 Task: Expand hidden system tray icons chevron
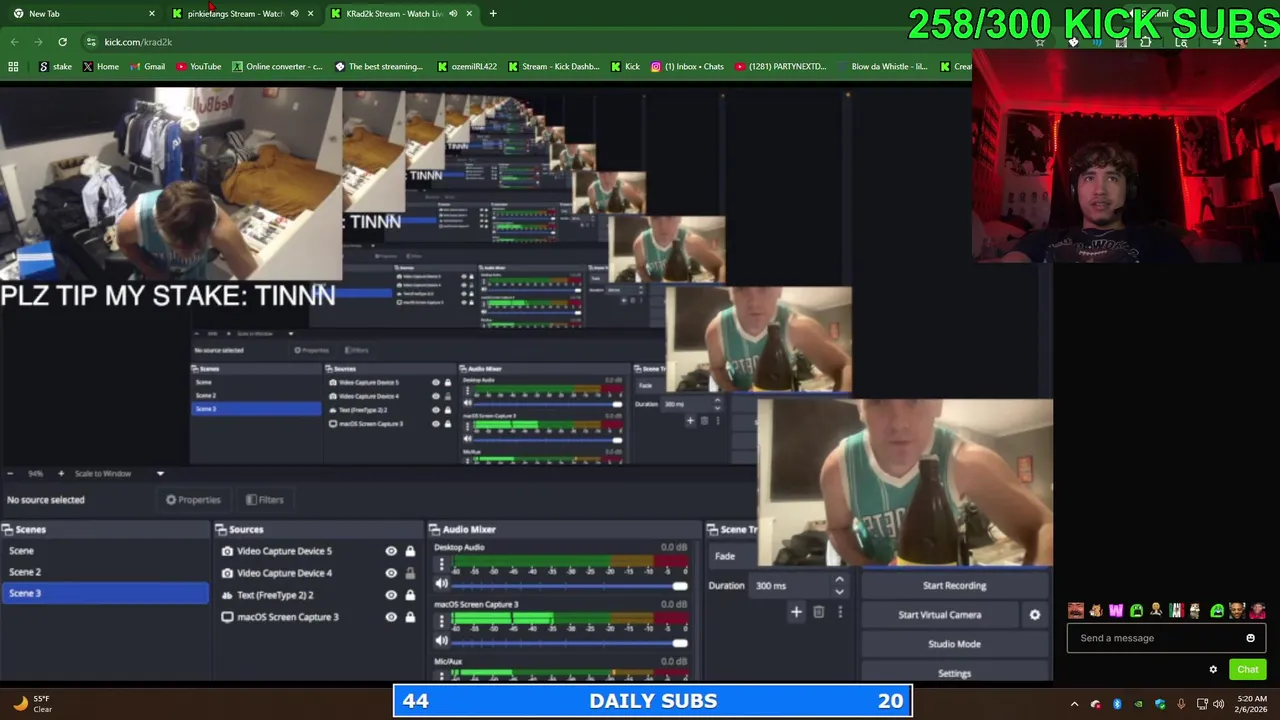pyautogui.click(x=1075, y=704)
